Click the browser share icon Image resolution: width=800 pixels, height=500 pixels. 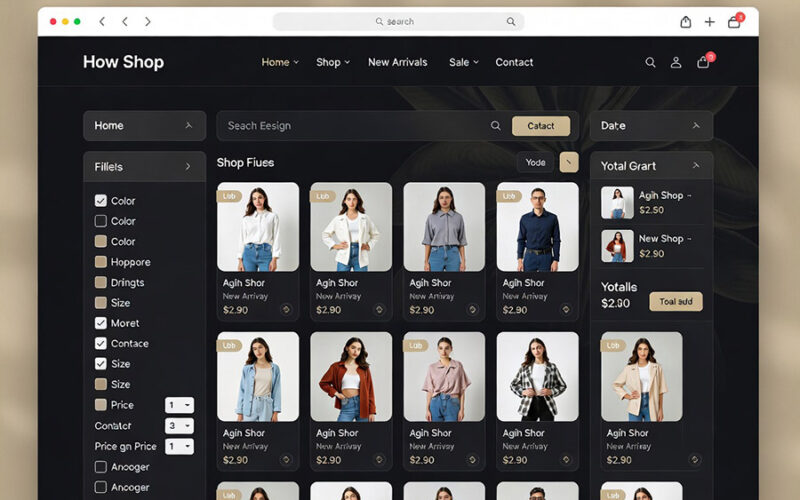(686, 22)
